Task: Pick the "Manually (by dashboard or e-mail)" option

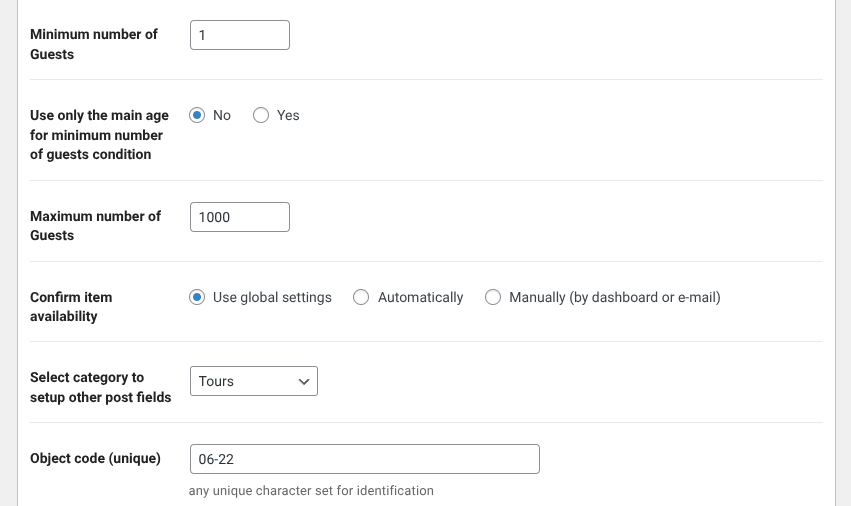Action: click(x=493, y=297)
